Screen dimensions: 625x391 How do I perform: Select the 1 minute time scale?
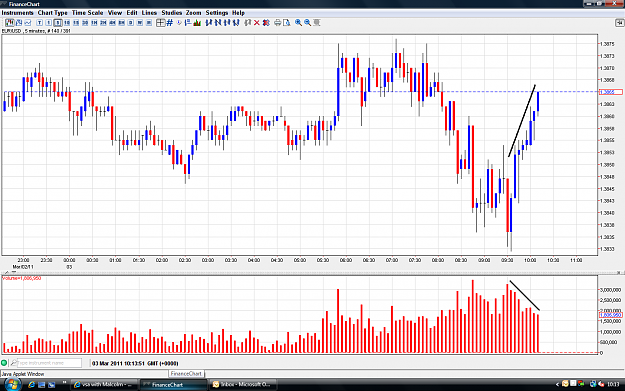(x=49, y=23)
